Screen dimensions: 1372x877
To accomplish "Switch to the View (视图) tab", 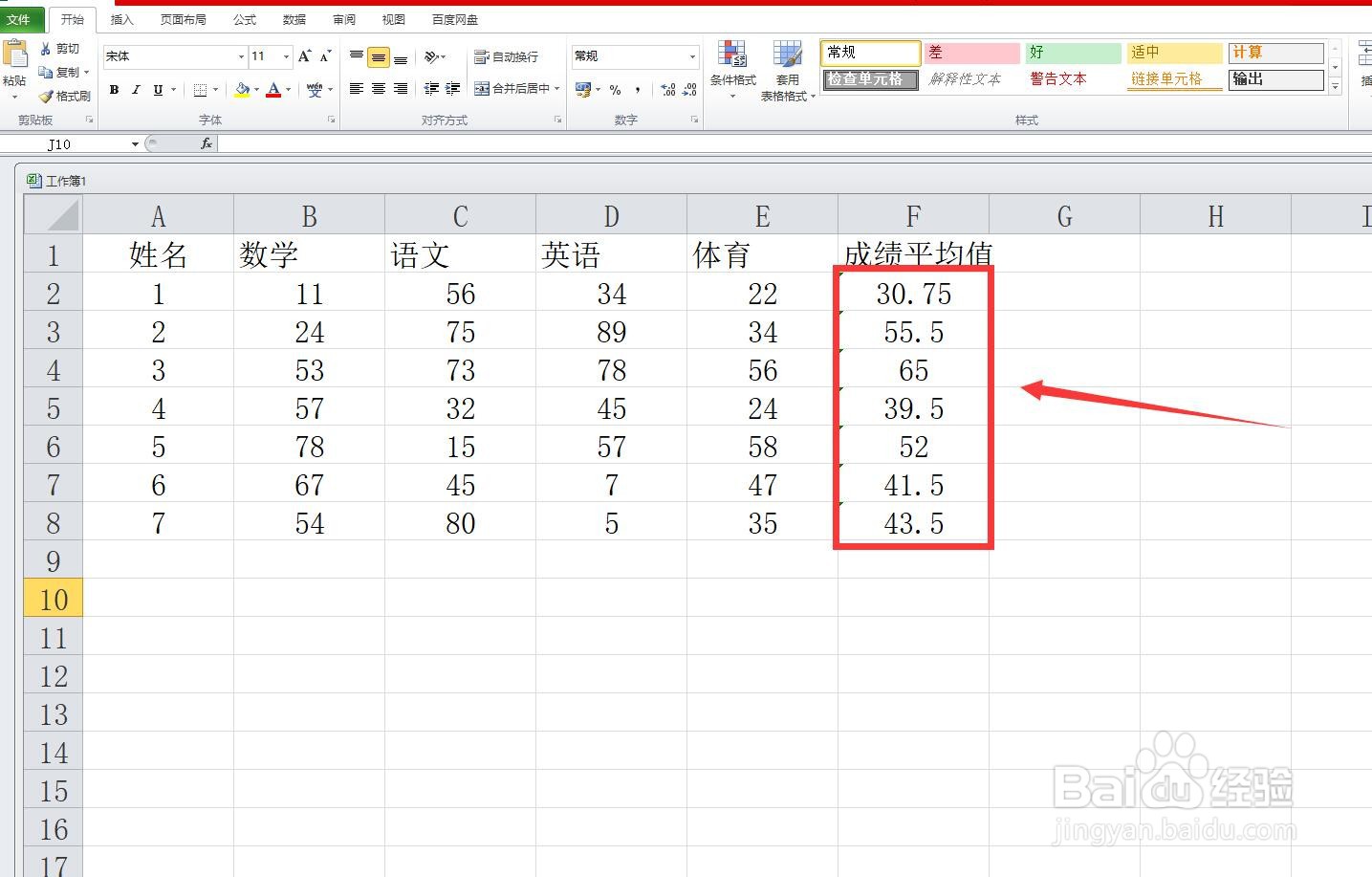I will pyautogui.click(x=394, y=19).
